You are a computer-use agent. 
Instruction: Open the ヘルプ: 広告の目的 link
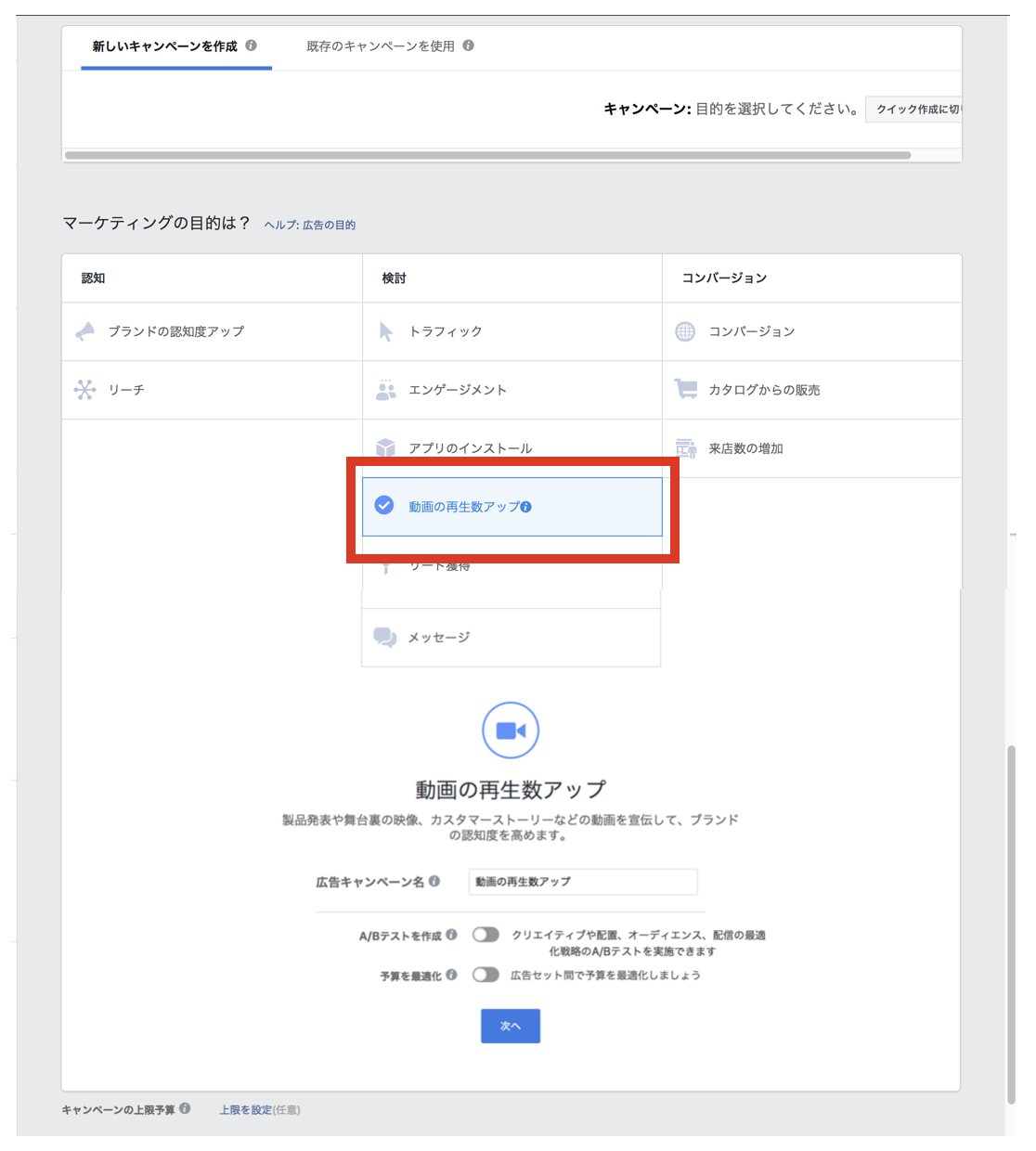click(310, 225)
